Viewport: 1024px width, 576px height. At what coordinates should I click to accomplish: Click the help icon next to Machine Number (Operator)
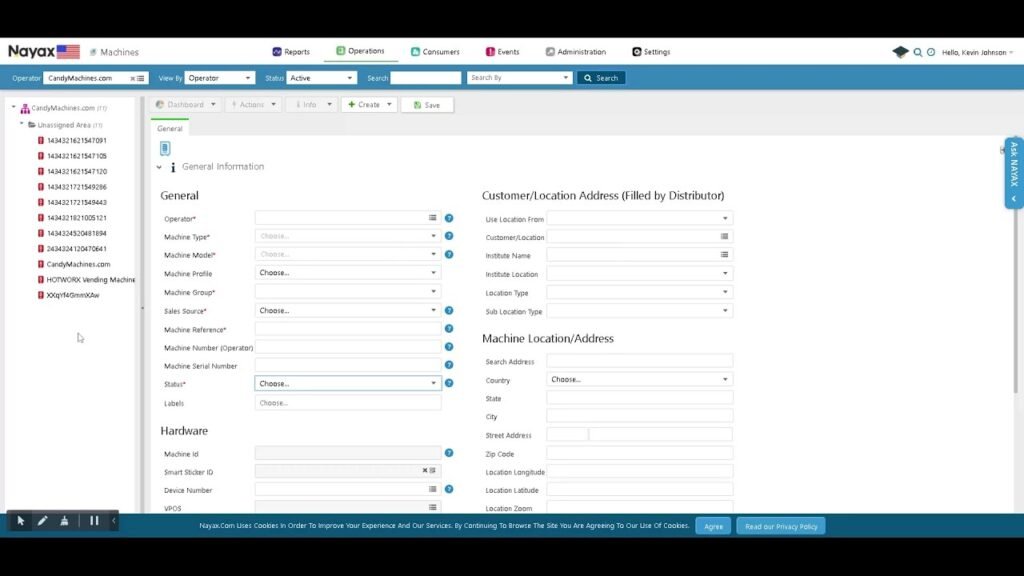click(449, 347)
